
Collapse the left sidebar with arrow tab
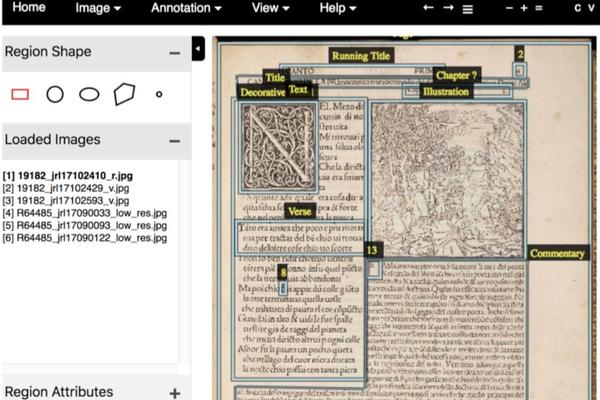198,49
